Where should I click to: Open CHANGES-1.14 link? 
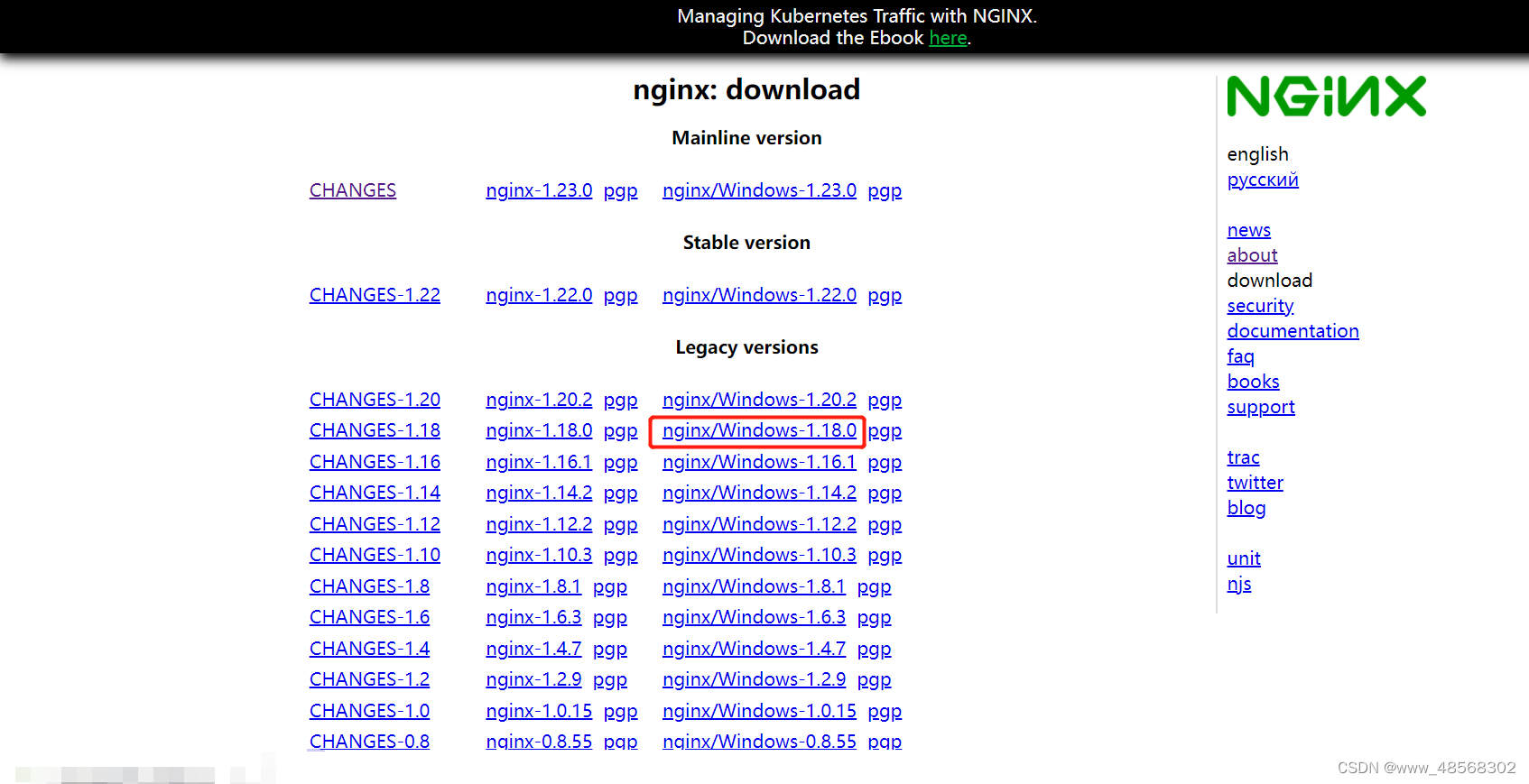point(375,493)
